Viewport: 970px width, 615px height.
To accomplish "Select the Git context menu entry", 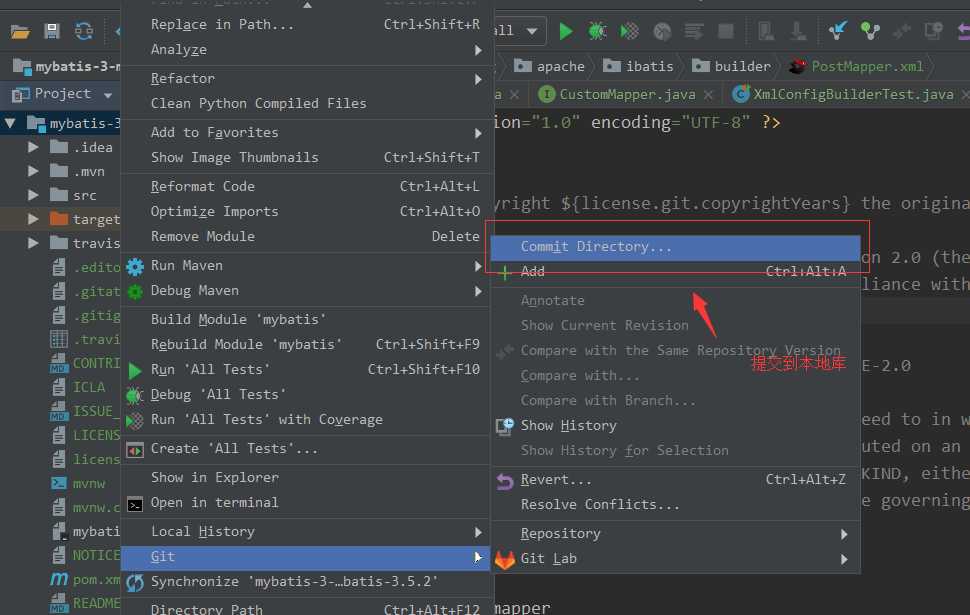I will pos(306,557).
